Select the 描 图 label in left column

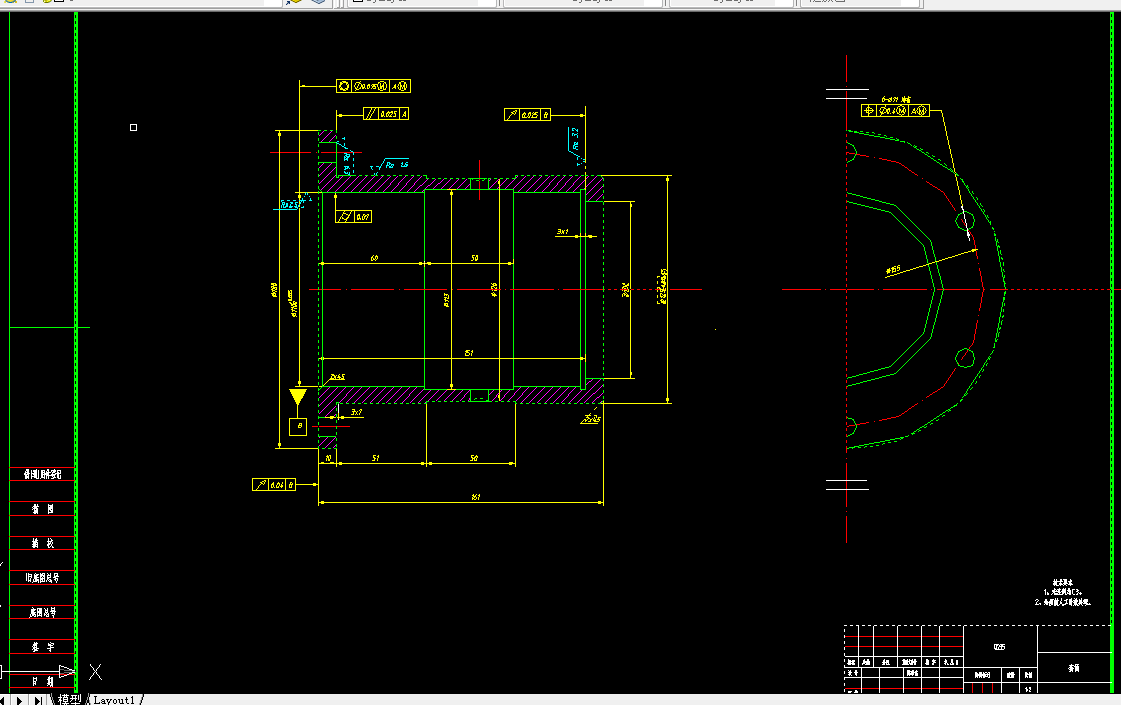[42, 509]
